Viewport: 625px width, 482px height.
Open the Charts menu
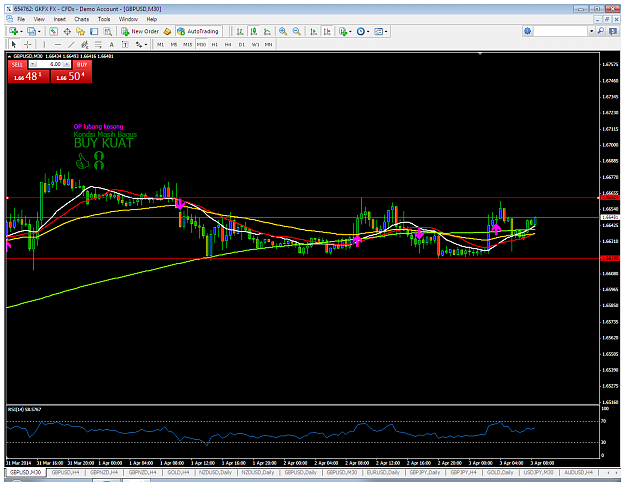click(x=81, y=19)
